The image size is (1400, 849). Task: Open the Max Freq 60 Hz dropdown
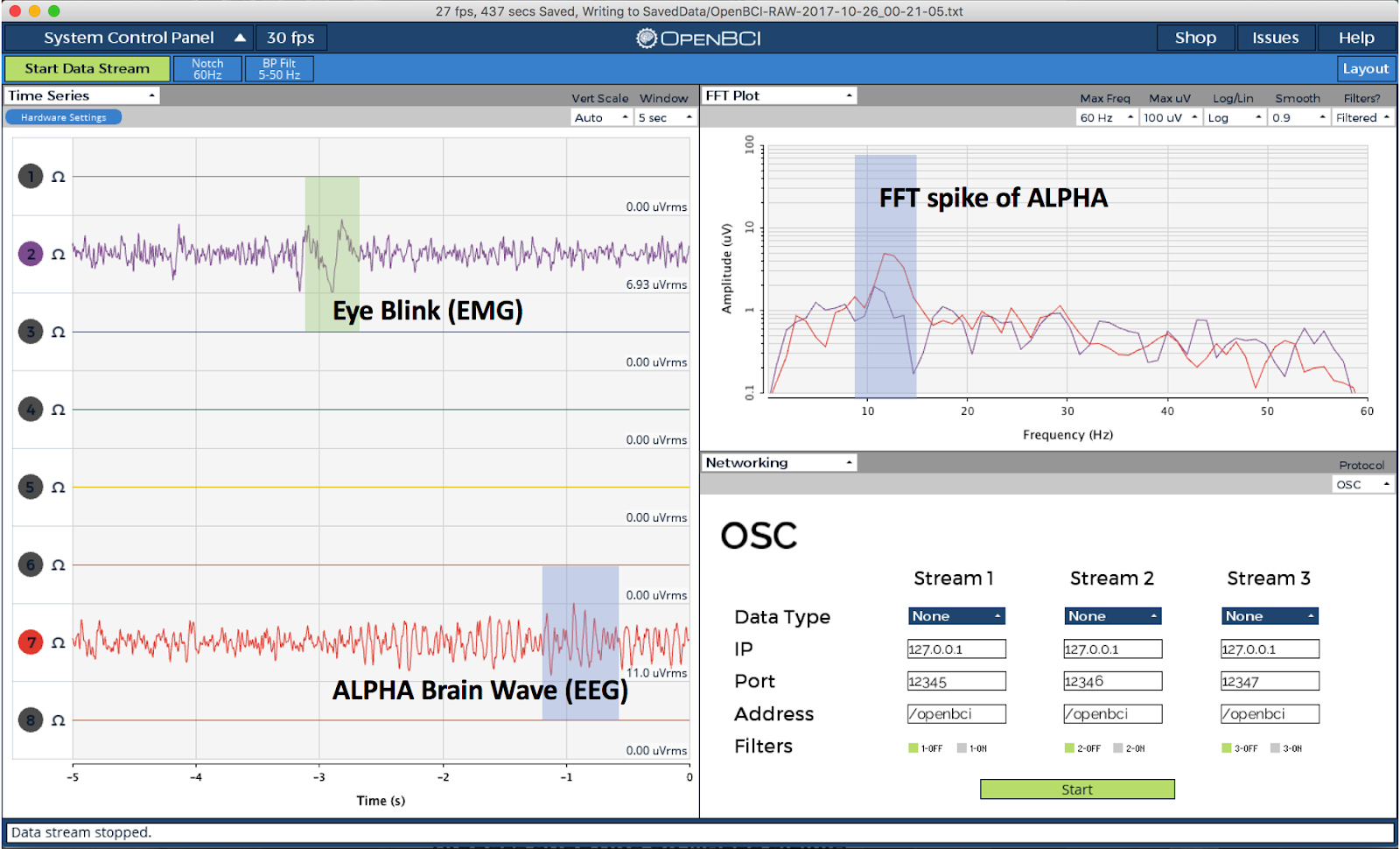point(1107,117)
